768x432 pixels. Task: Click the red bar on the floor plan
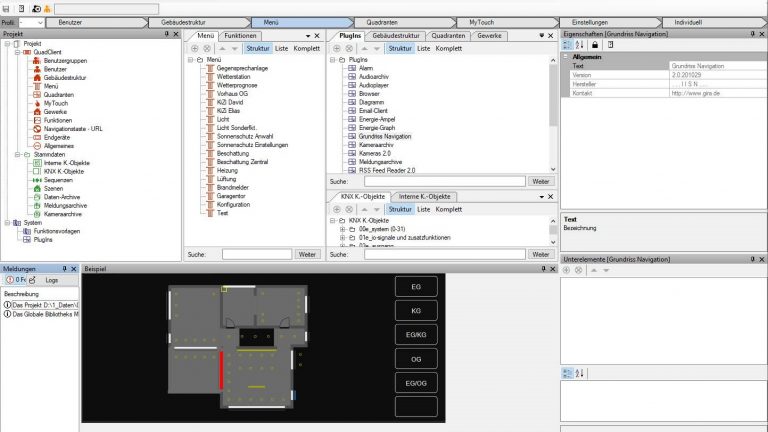pos(221,367)
